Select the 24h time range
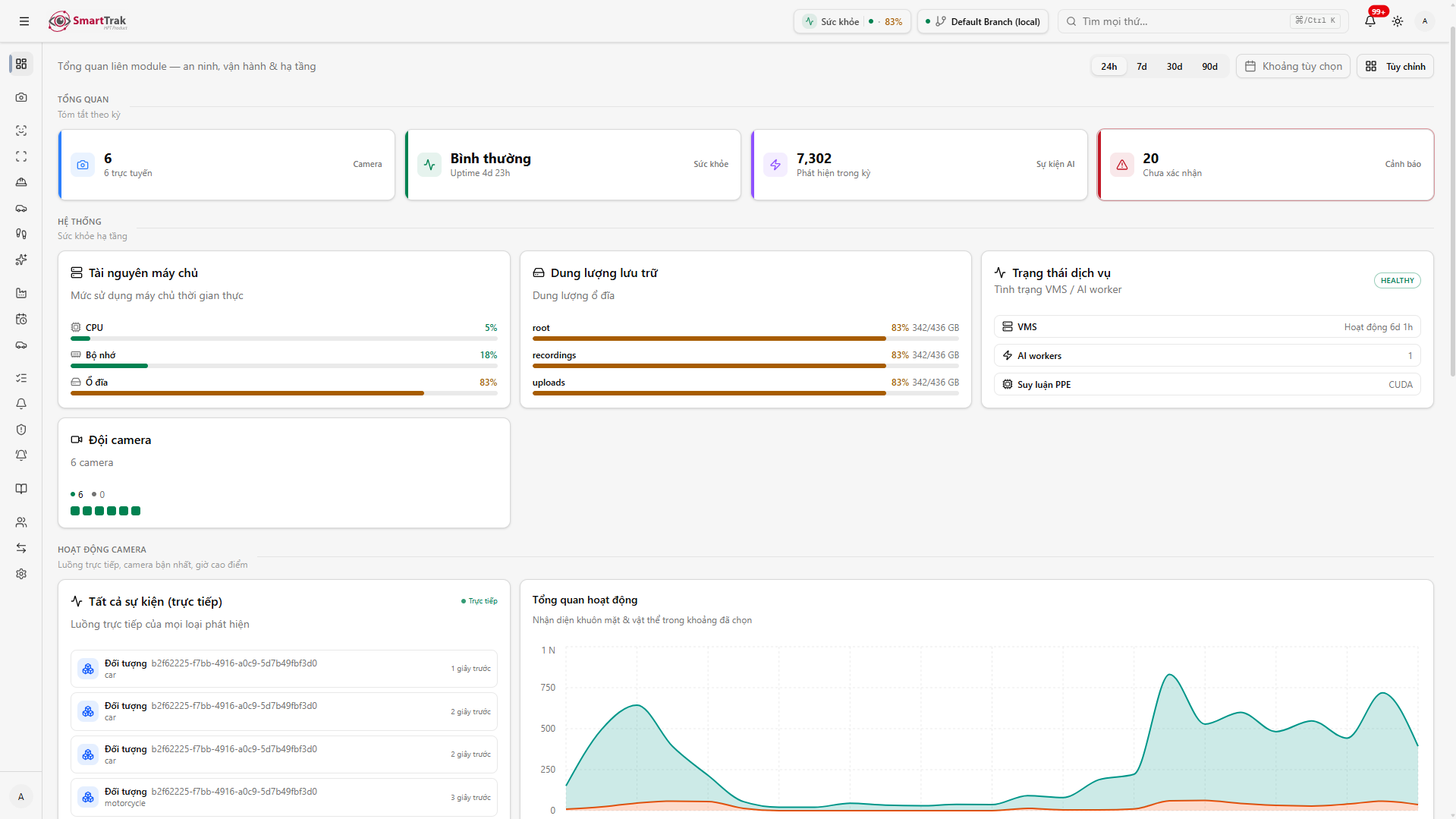This screenshot has width=1456, height=819. point(1109,67)
